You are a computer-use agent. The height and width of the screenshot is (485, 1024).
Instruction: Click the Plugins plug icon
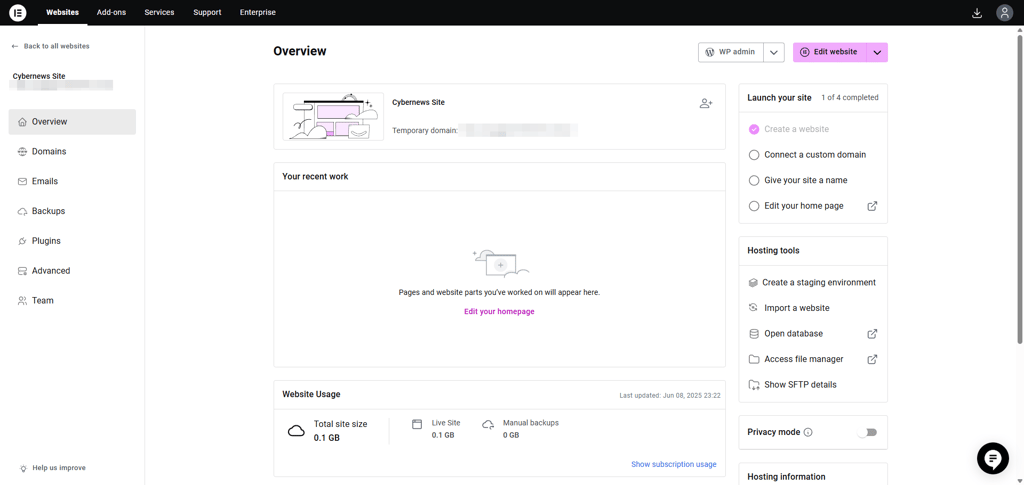(22, 241)
